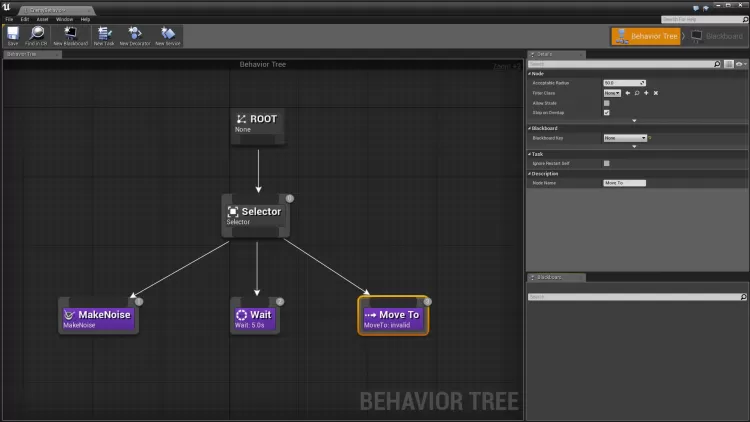Select the MakeNoise task node
This screenshot has height=422, width=750.
[x=99, y=316]
